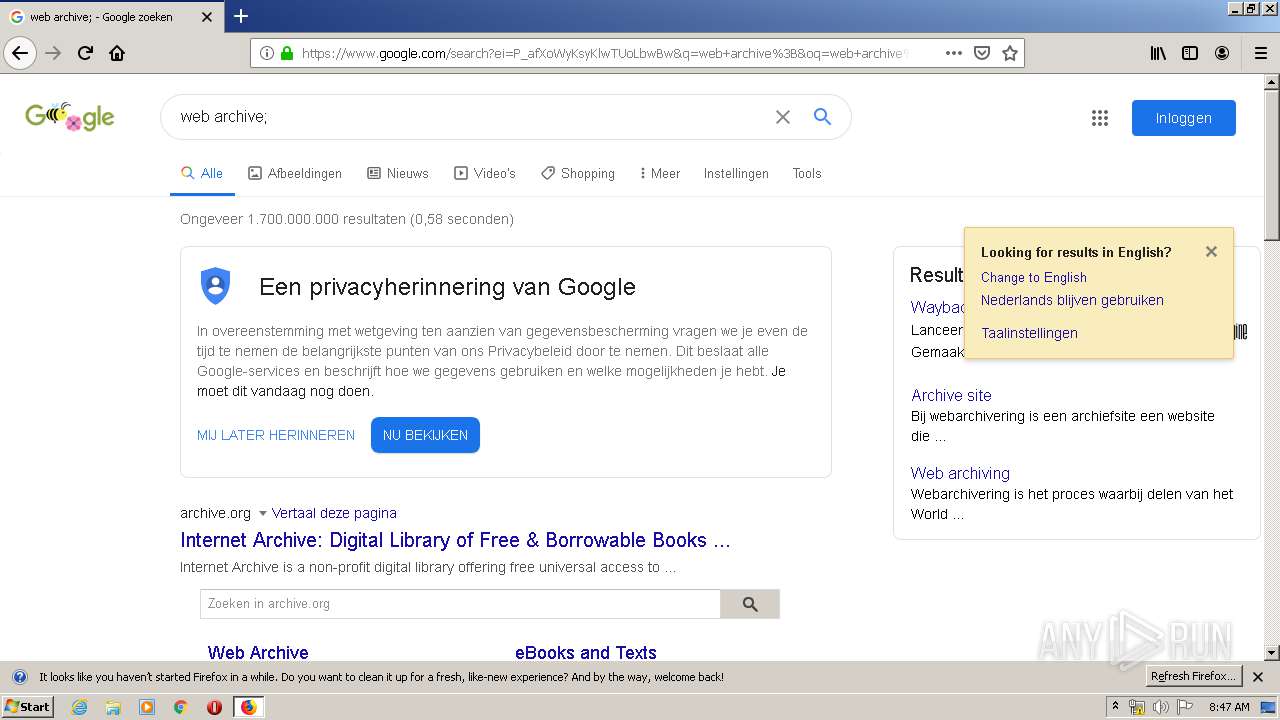Viewport: 1280px width, 720px height.
Task: Focus the Zoeken in archive.org field
Action: coord(460,604)
